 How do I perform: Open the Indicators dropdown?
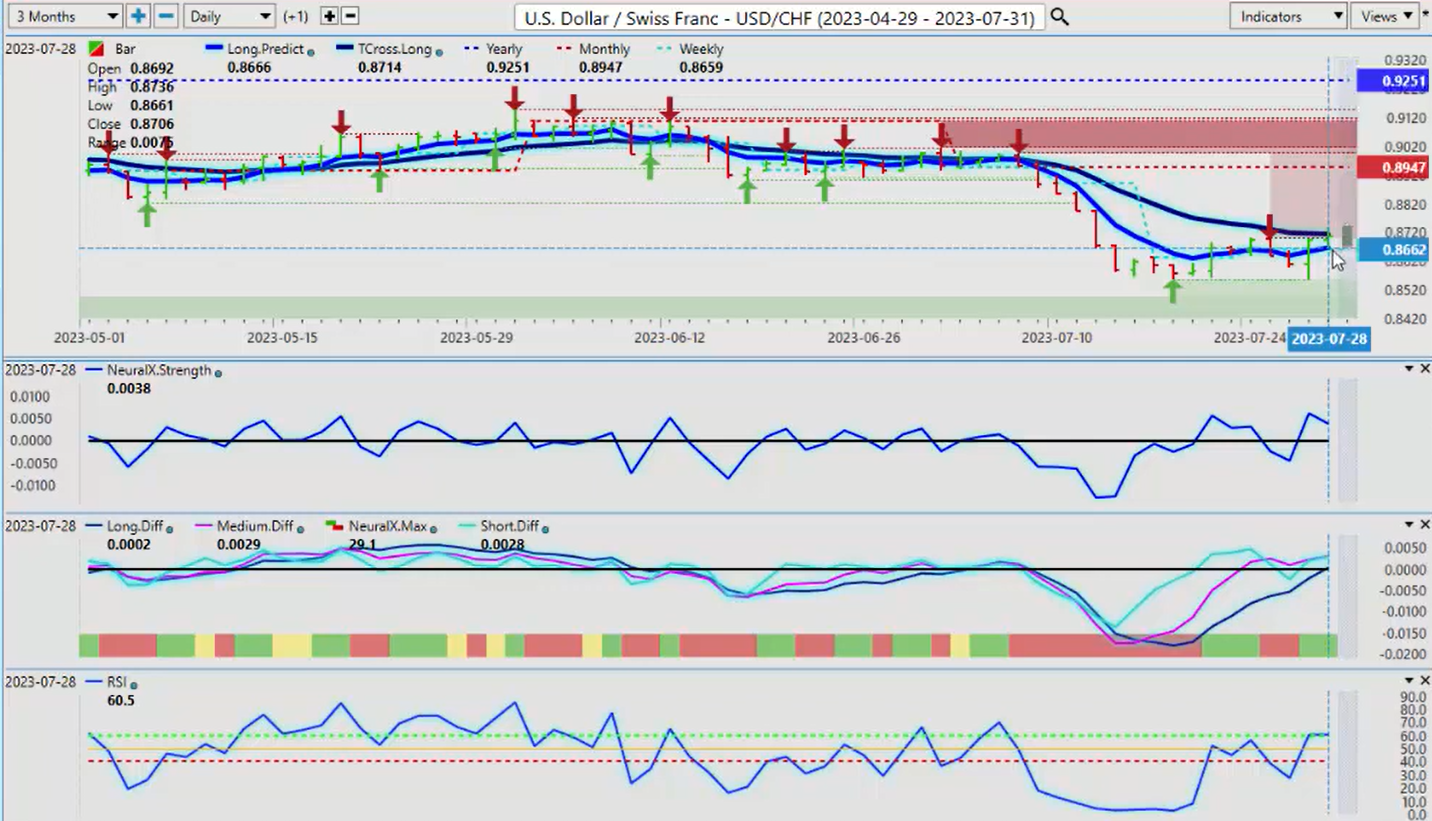tap(1288, 16)
